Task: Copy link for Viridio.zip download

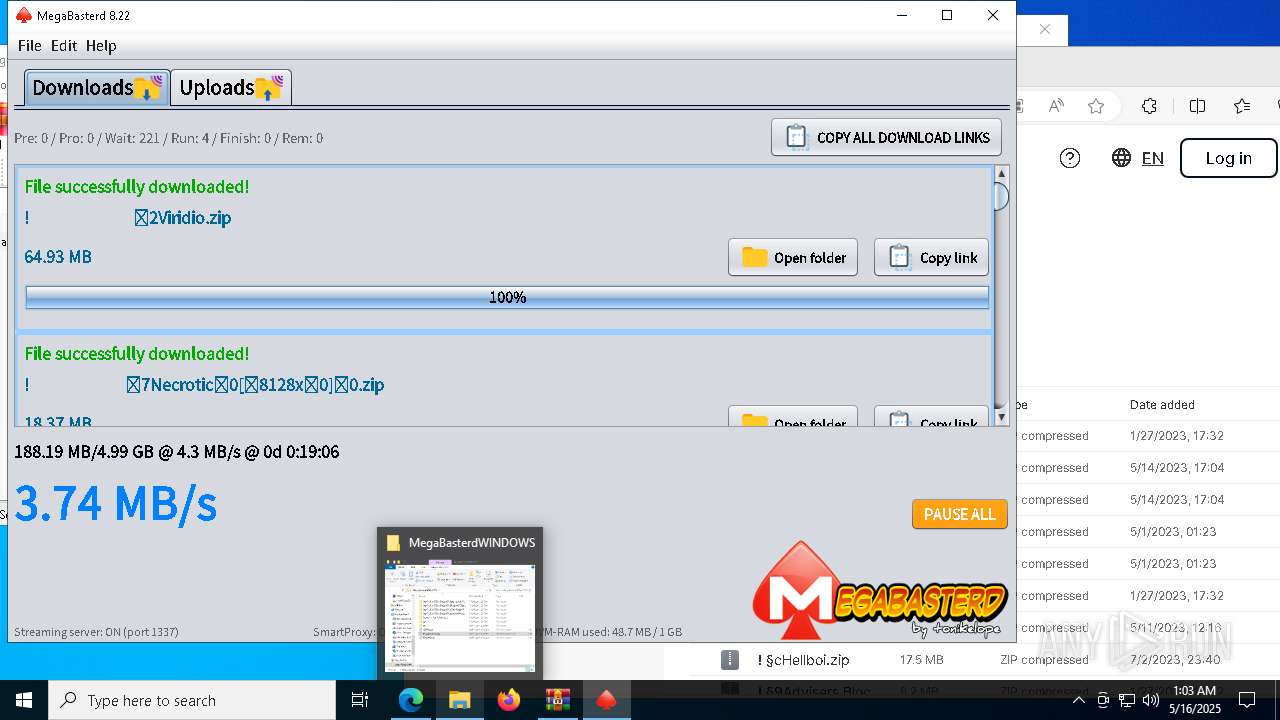Action: [x=932, y=257]
